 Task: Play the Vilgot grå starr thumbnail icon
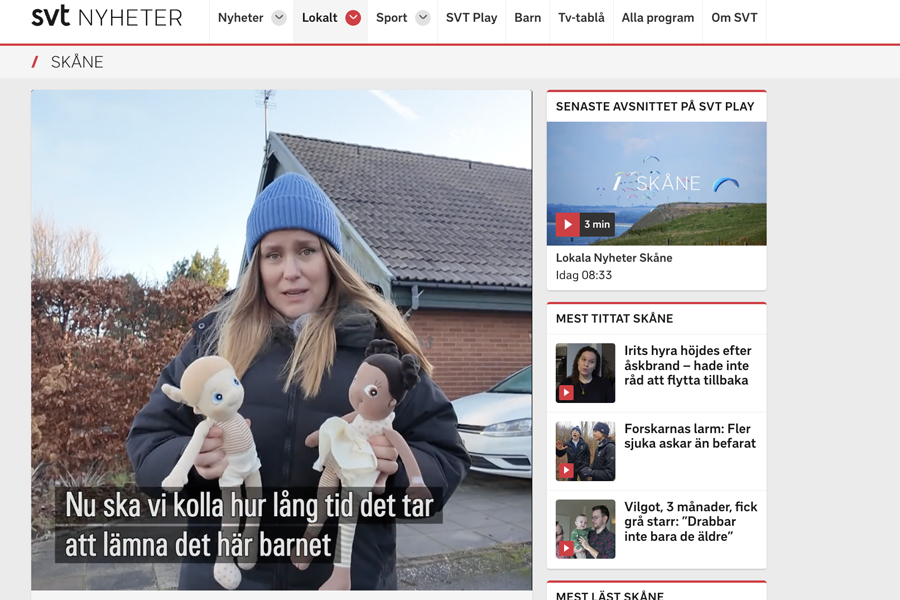point(566,549)
